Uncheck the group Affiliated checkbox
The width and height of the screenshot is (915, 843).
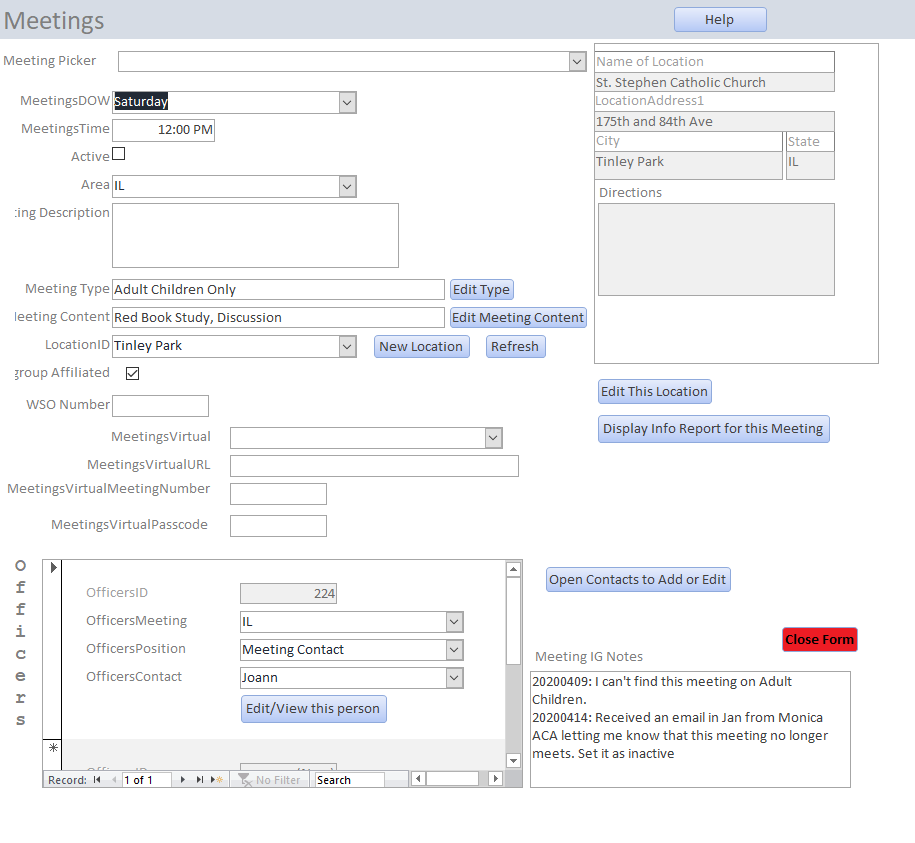(x=132, y=373)
